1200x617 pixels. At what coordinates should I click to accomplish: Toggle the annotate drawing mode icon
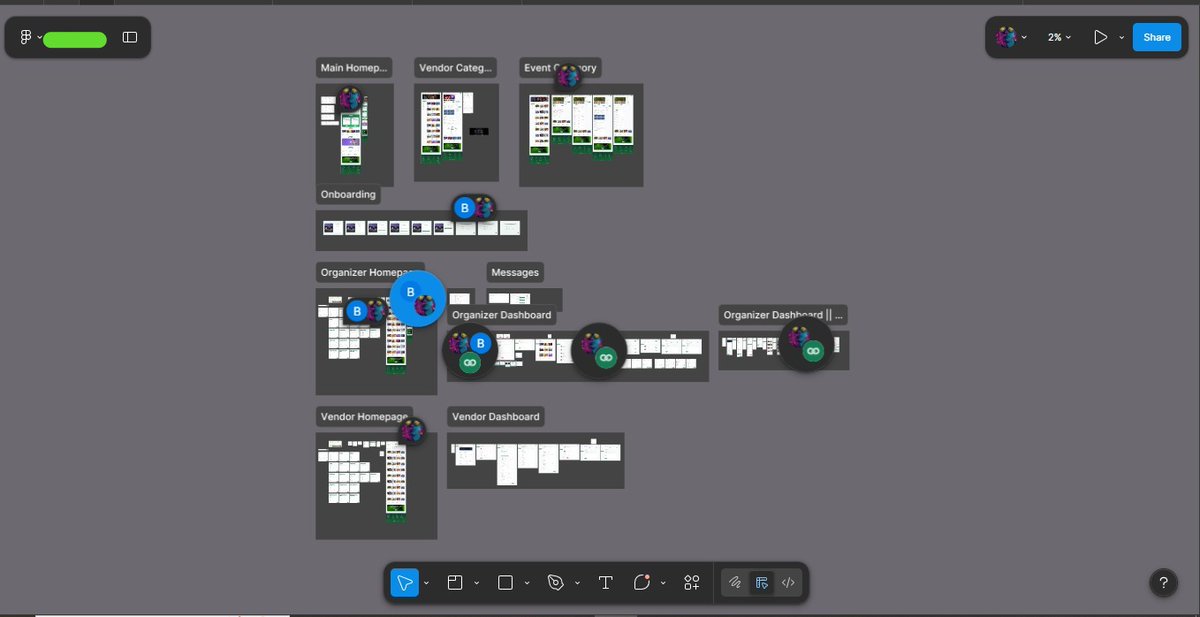[x=735, y=582]
